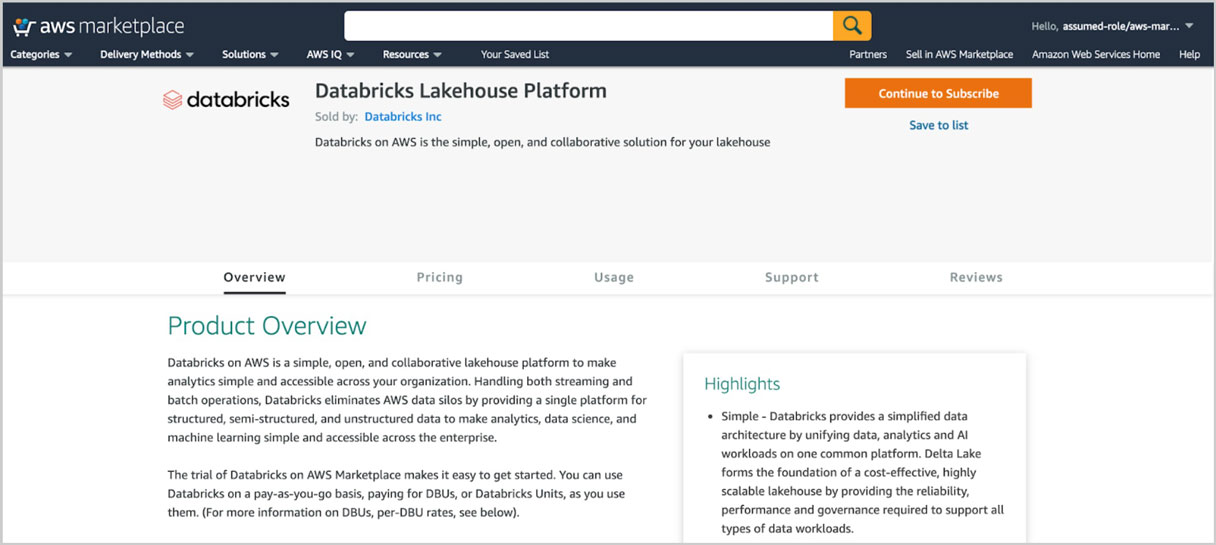Expand the Categories dropdown menu
This screenshot has height=545, width=1216.
(x=41, y=55)
